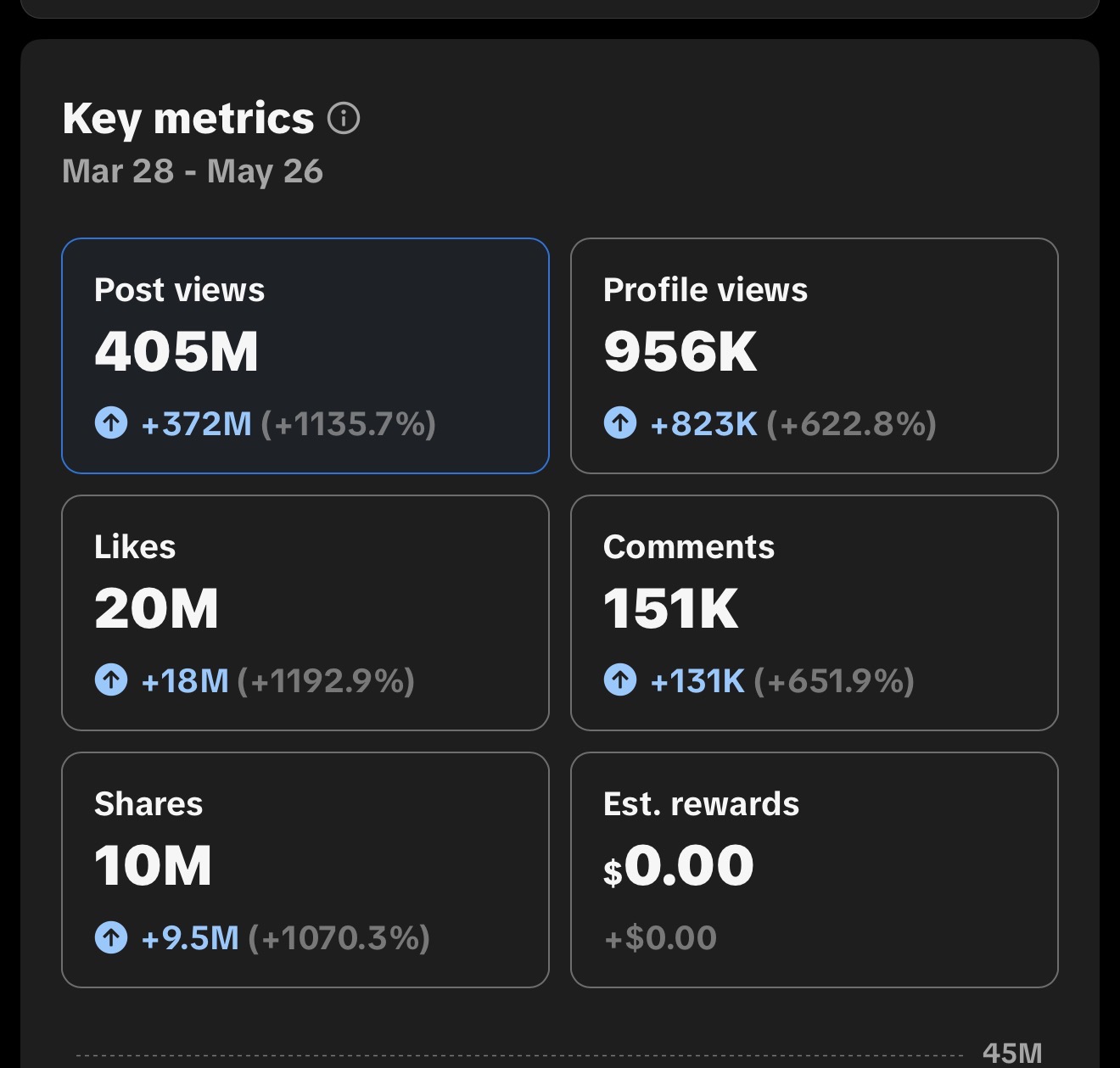Select the Post views metric card
The image size is (1120, 1068).
click(x=305, y=355)
